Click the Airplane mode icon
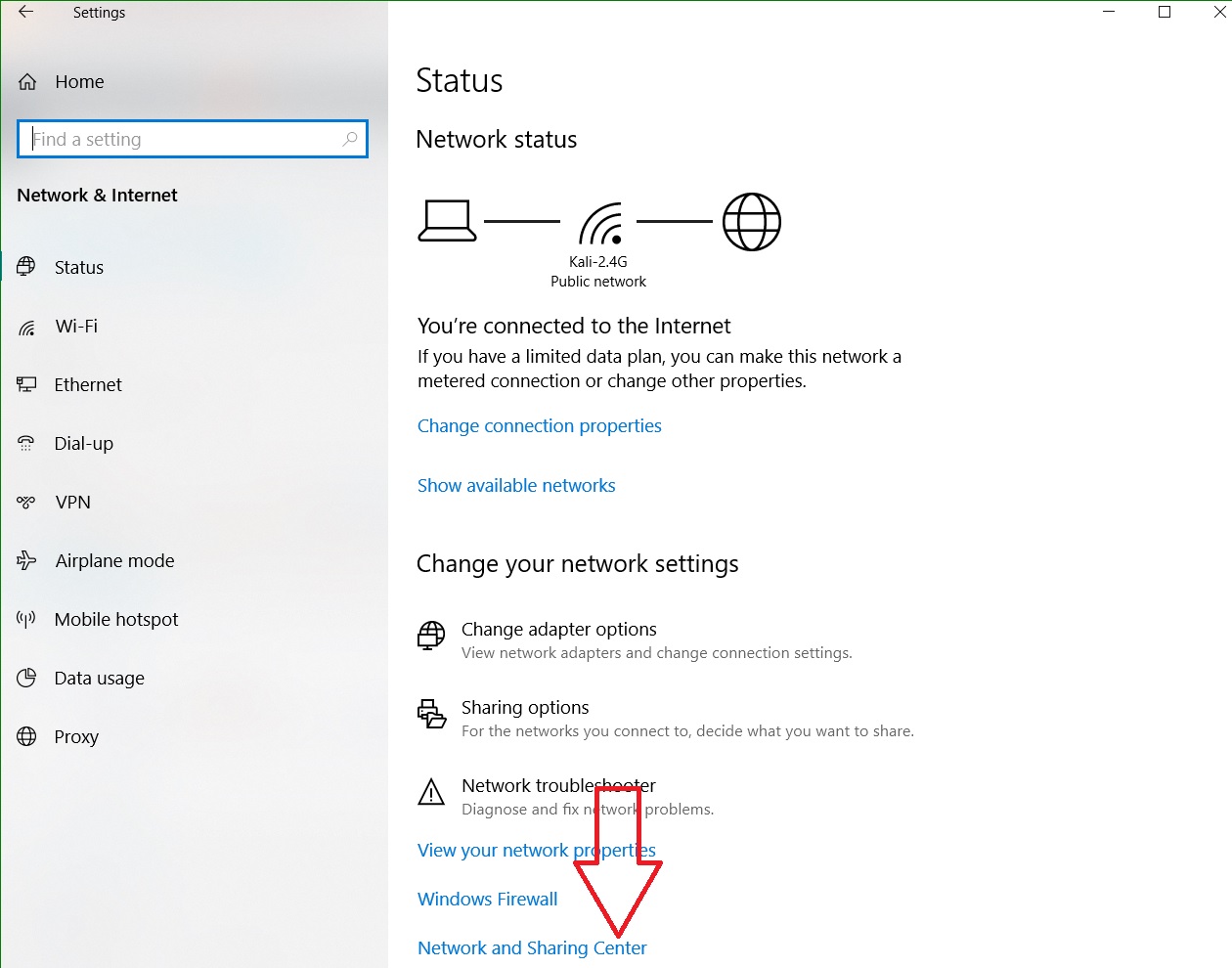Screen dimensions: 1232x968 pos(27,560)
